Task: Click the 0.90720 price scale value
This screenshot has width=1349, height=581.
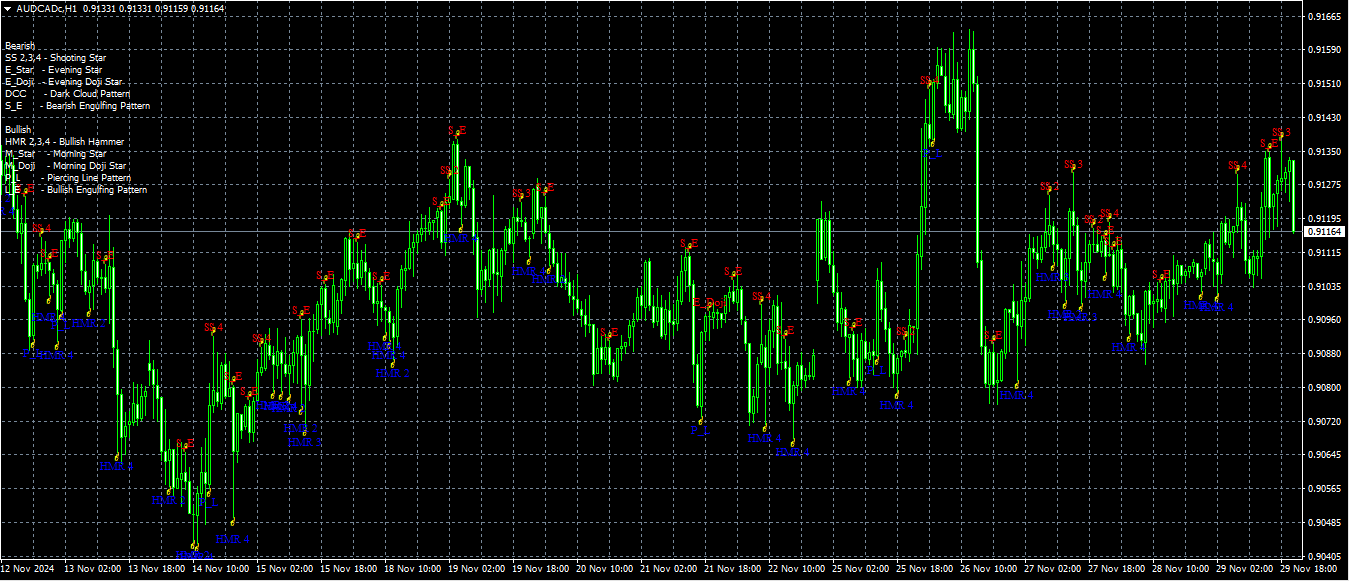Action: coord(1324,422)
